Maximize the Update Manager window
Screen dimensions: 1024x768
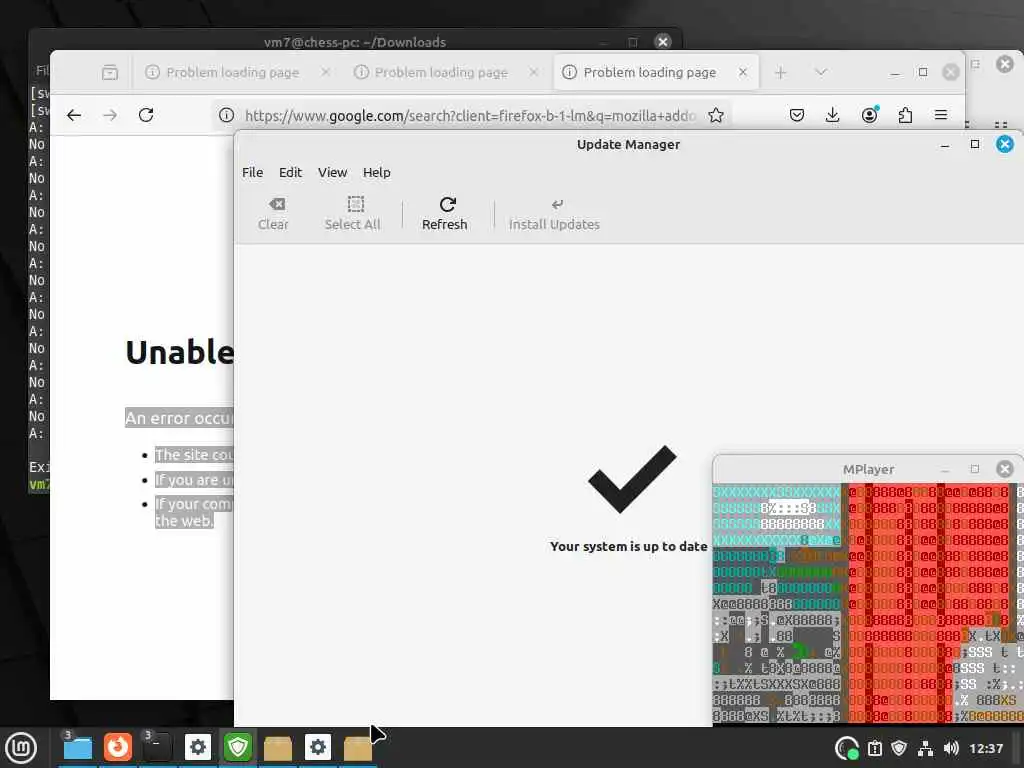[x=975, y=144]
